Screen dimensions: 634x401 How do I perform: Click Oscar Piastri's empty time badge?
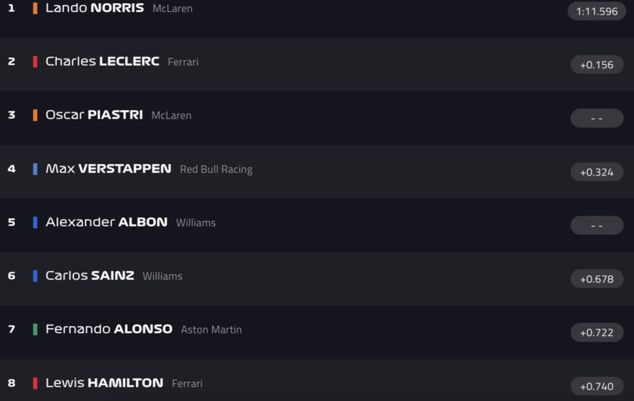pos(597,118)
